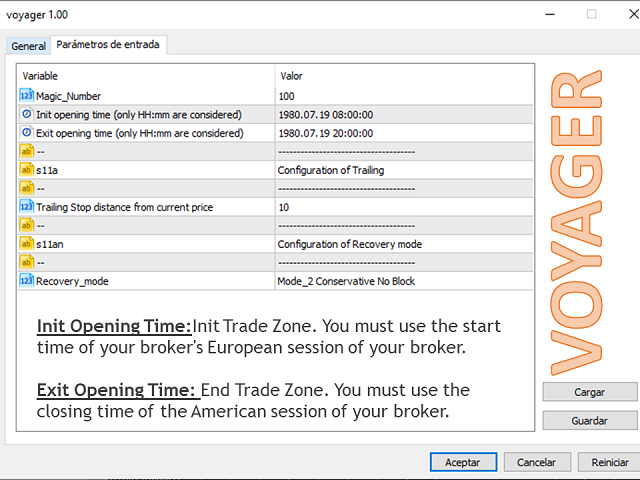The height and width of the screenshot is (480, 640).
Task: Switch to the General tab
Action: tap(28, 46)
